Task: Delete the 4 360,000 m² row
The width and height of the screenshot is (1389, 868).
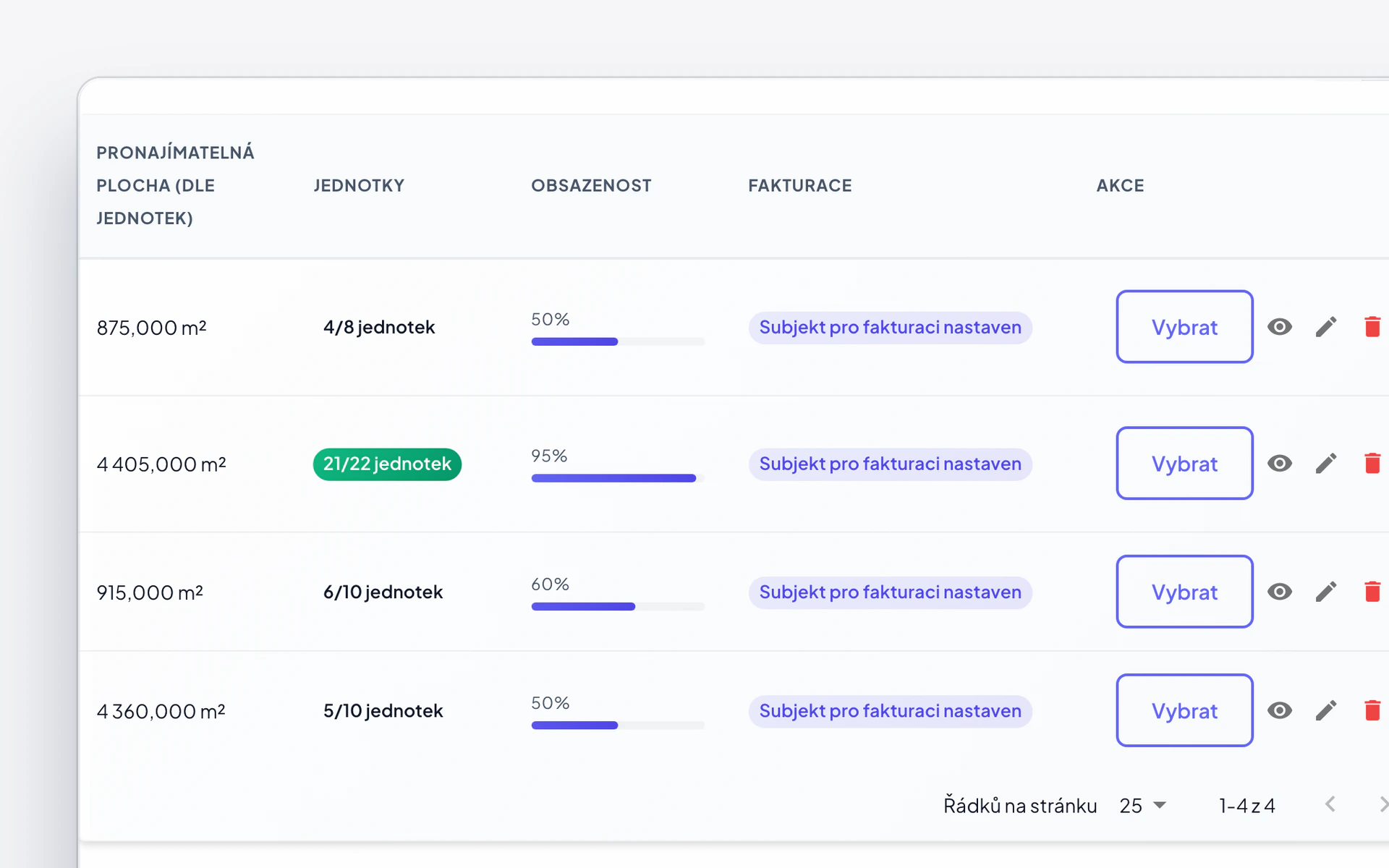Action: point(1372,710)
